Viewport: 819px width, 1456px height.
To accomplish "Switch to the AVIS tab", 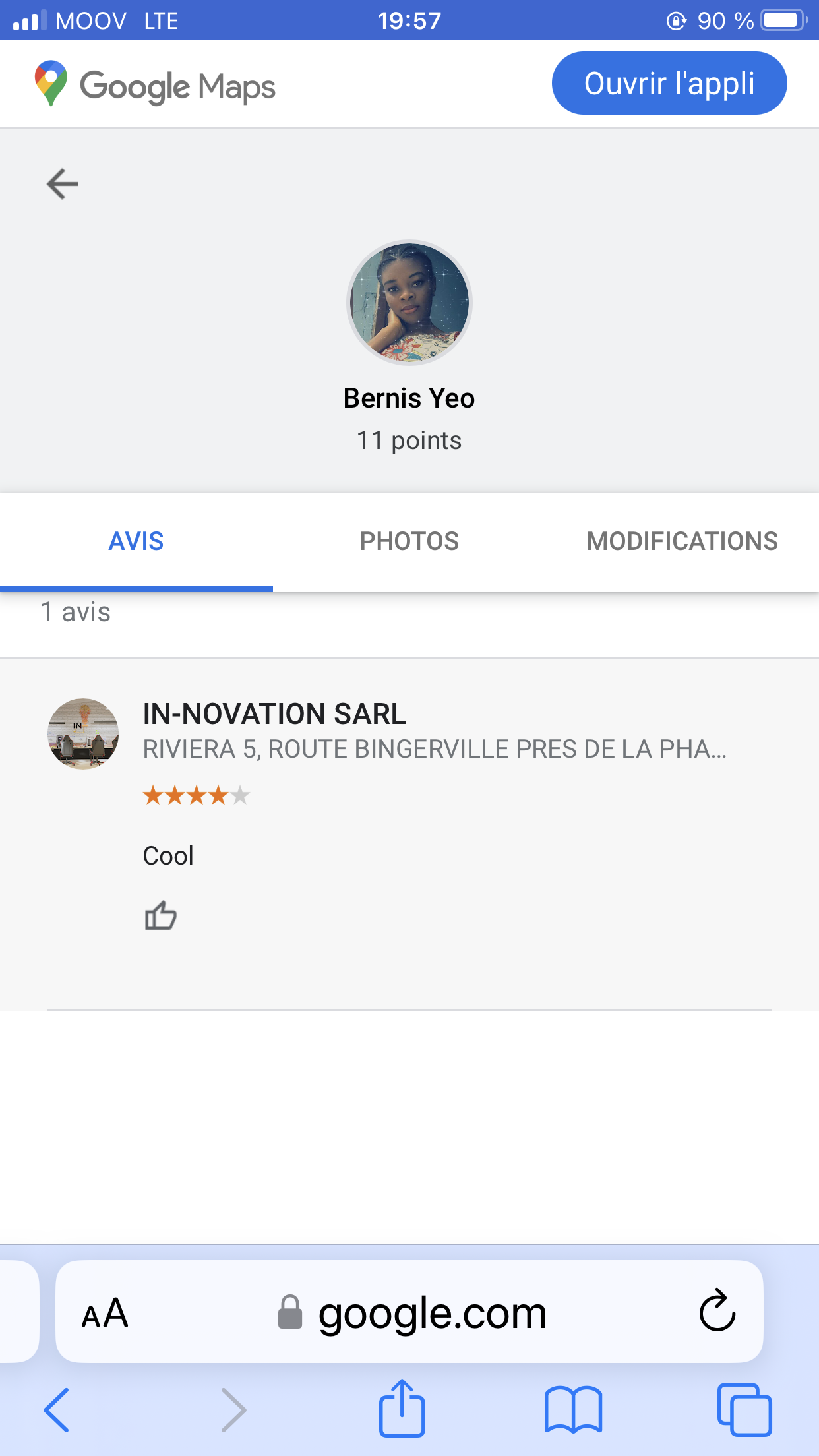I will tap(136, 541).
